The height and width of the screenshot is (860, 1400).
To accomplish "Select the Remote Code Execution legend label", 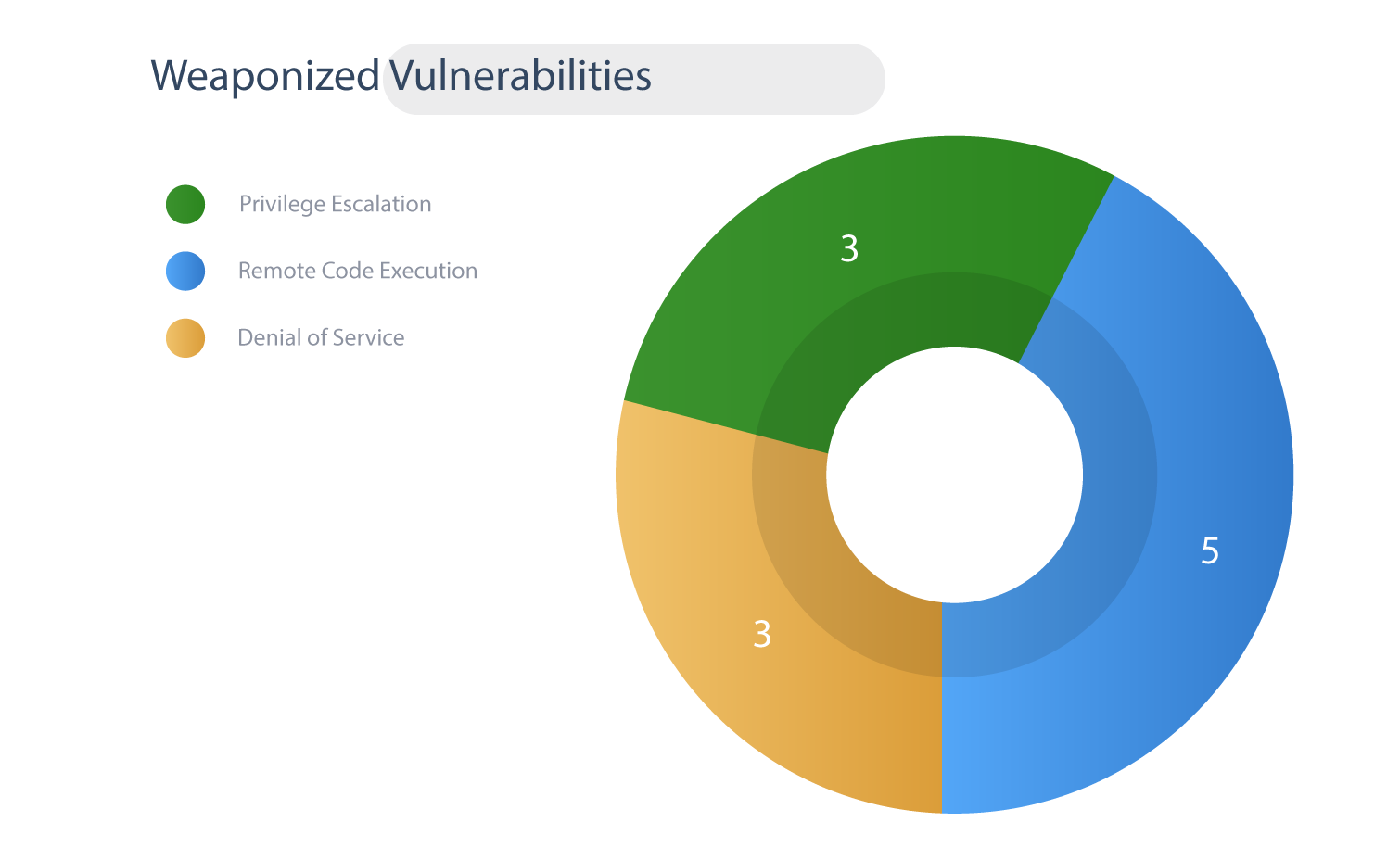I will 358,271.
